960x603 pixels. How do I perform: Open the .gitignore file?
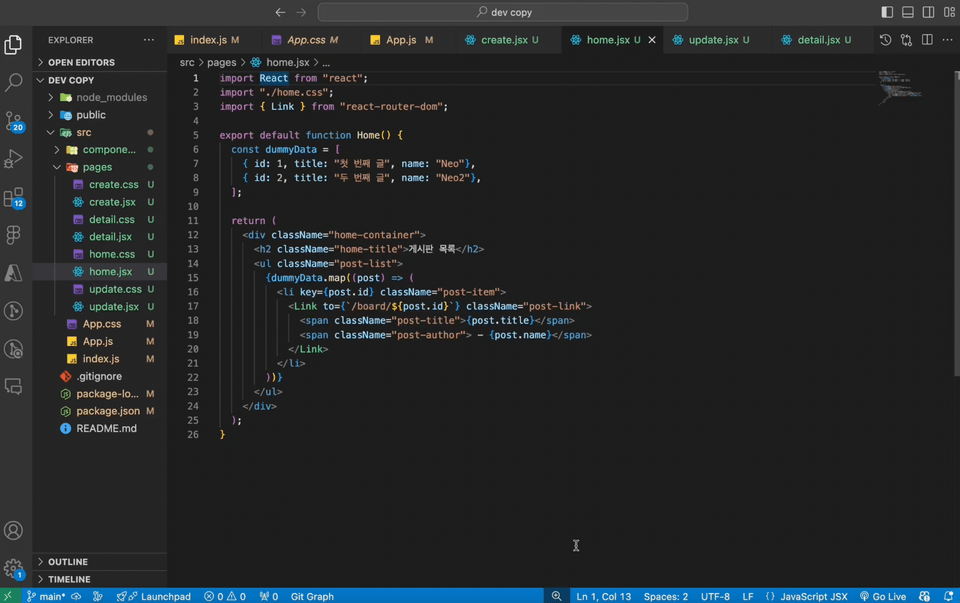click(99, 376)
